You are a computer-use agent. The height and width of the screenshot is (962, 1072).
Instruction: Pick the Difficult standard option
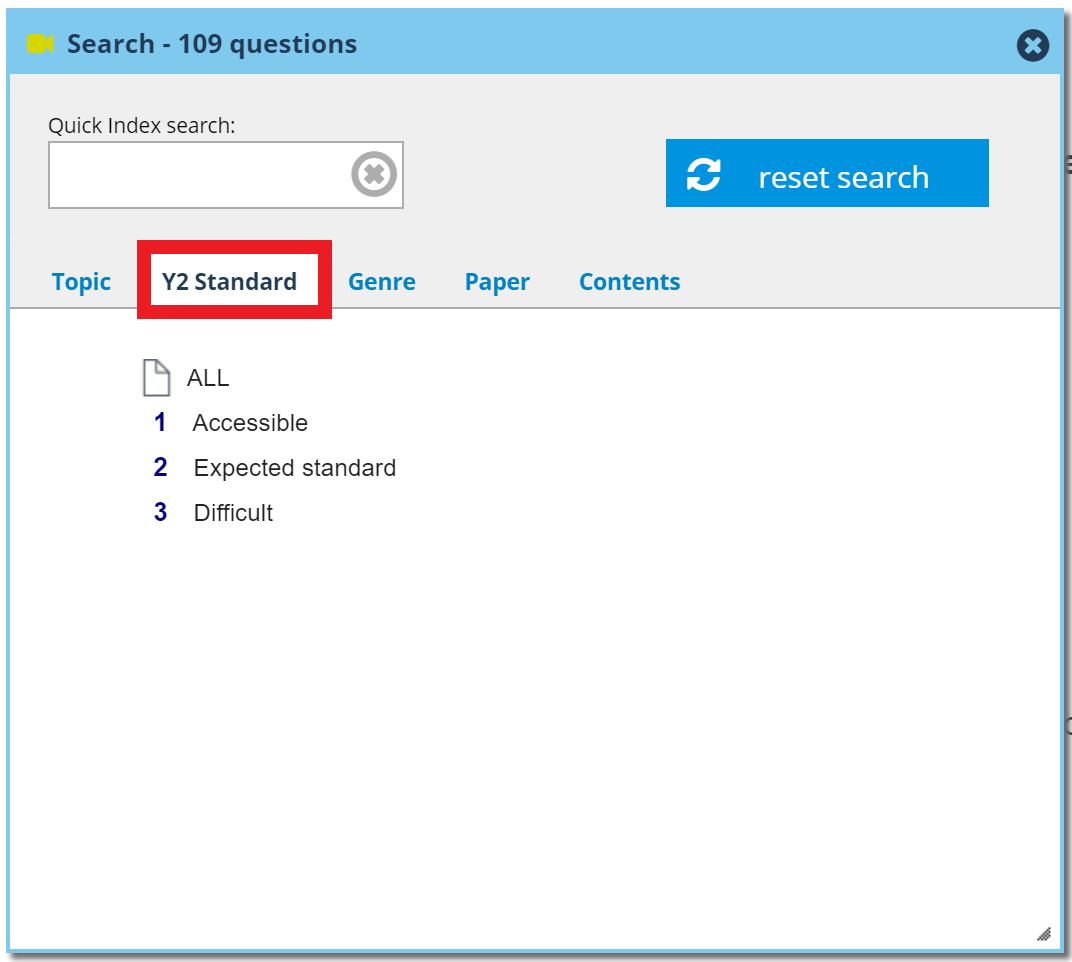[x=233, y=513]
